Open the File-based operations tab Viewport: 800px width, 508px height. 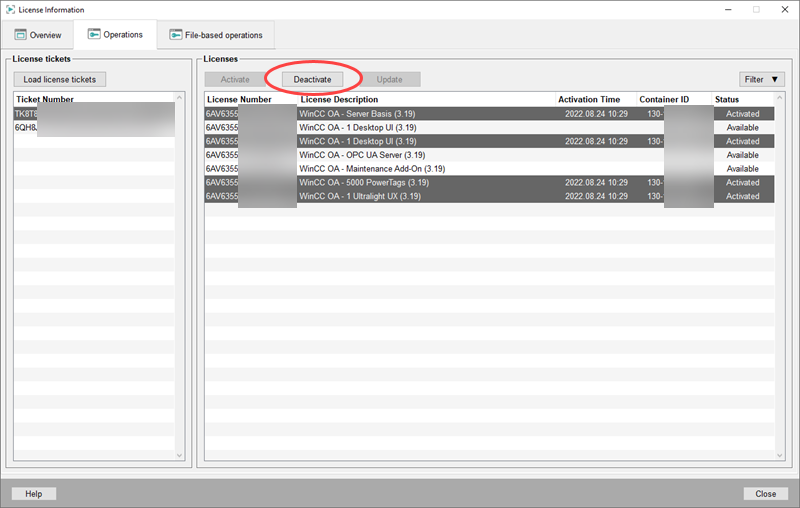pos(216,35)
